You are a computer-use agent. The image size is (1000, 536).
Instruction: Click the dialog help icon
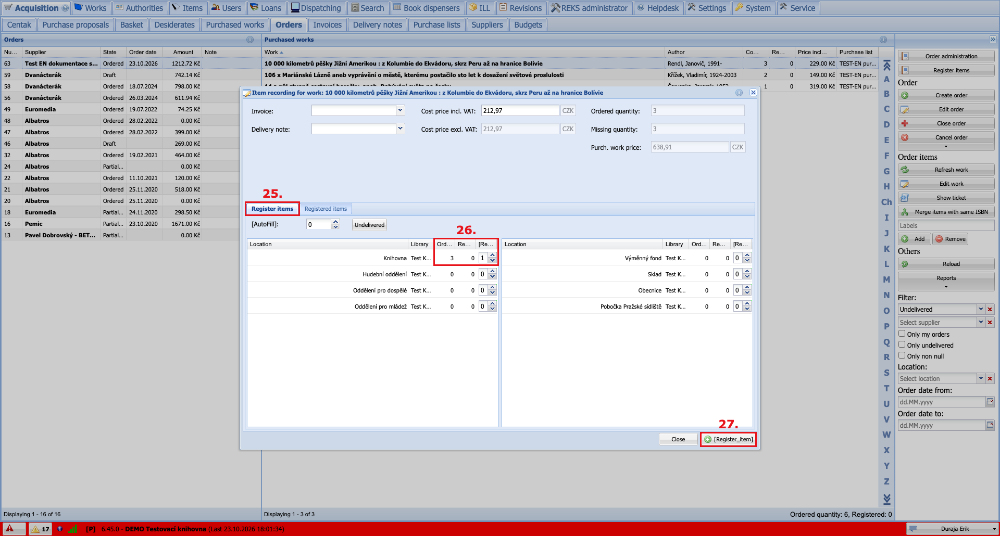click(739, 93)
